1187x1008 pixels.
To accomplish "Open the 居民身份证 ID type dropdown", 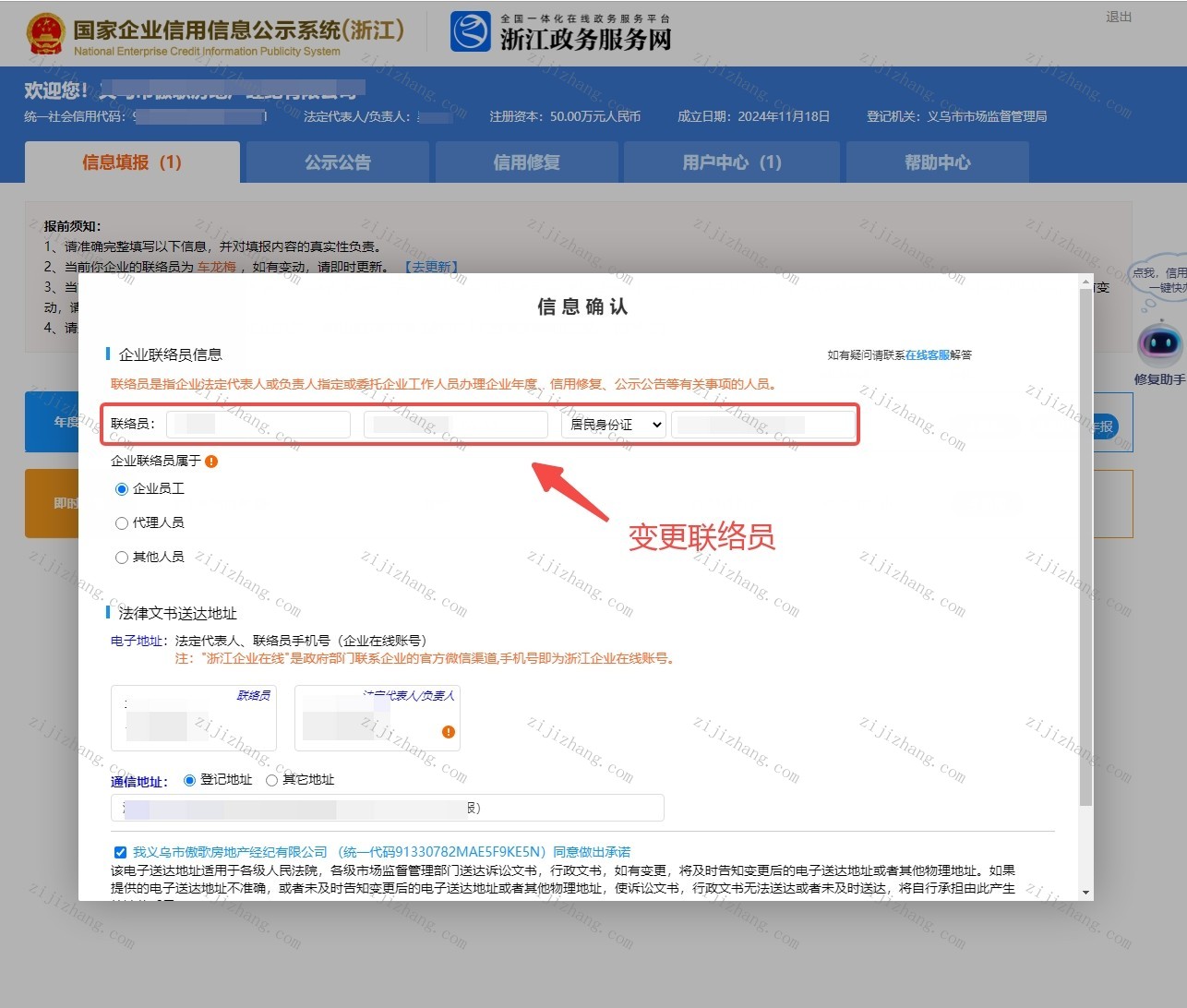I will pyautogui.click(x=614, y=425).
